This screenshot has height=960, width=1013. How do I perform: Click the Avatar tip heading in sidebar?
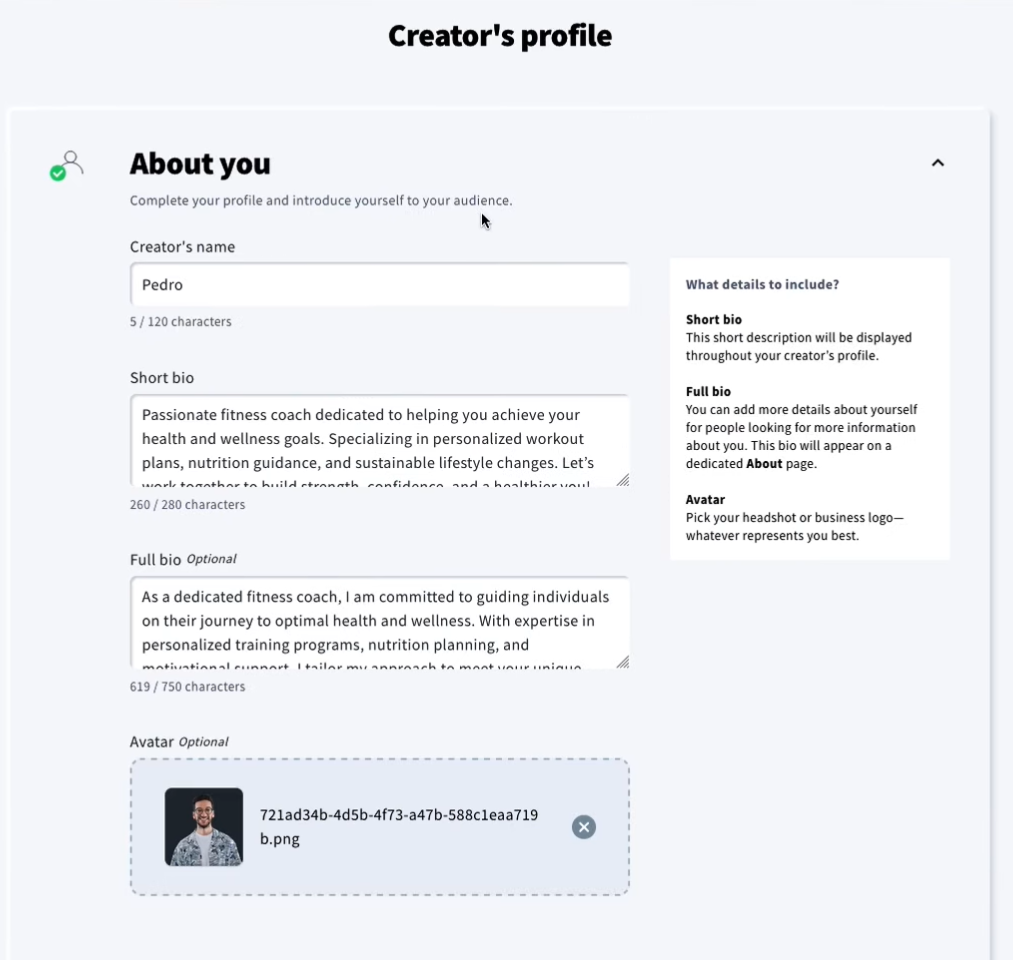703,499
